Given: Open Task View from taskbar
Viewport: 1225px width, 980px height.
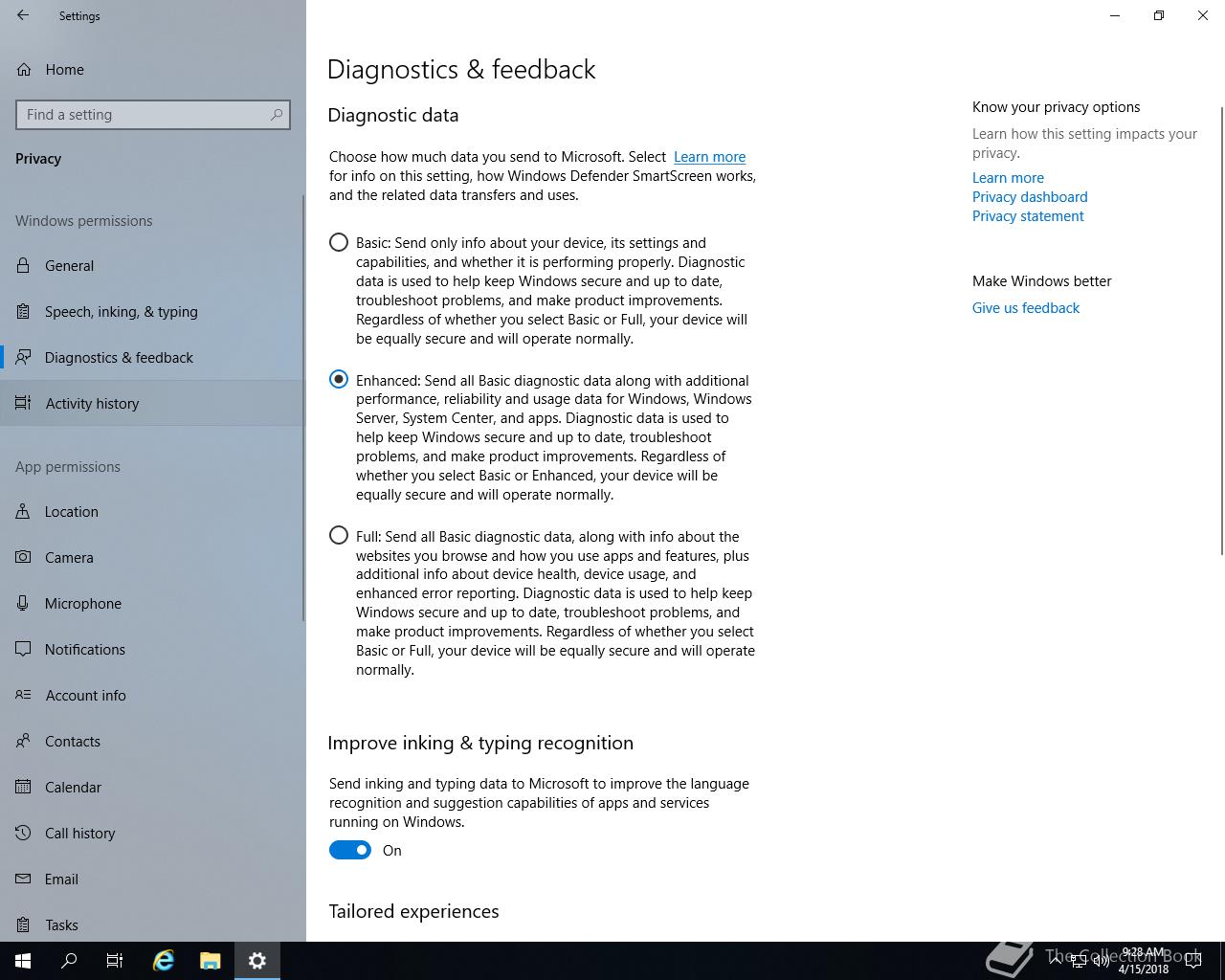Looking at the screenshot, I should (x=115, y=961).
